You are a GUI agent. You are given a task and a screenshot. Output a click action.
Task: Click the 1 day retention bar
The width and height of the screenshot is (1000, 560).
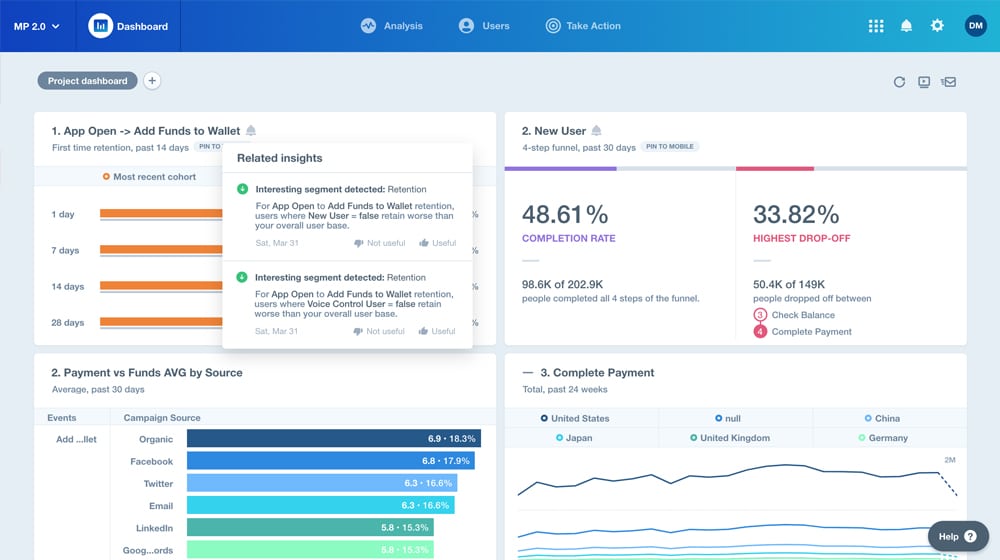[161, 214]
